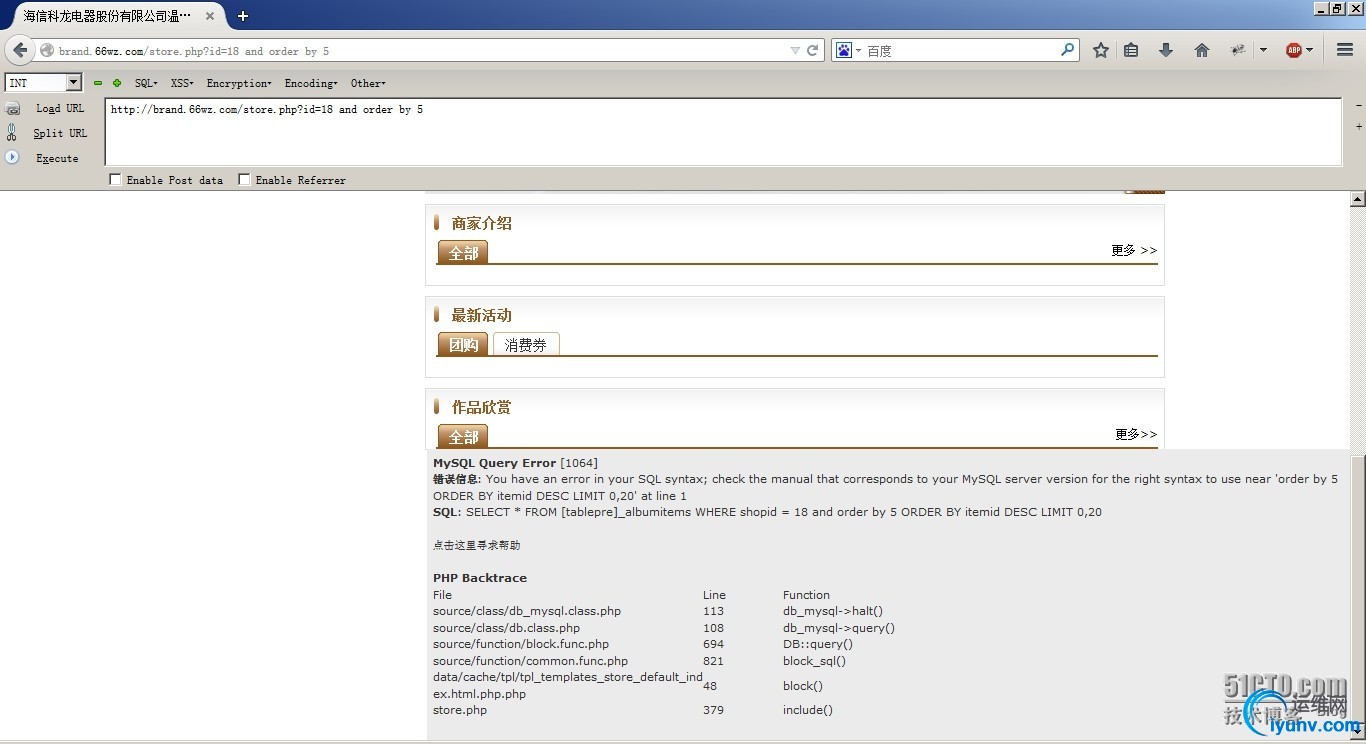Image resolution: width=1366 pixels, height=744 pixels.
Task: Click the globe site identity icon
Action: [47, 51]
